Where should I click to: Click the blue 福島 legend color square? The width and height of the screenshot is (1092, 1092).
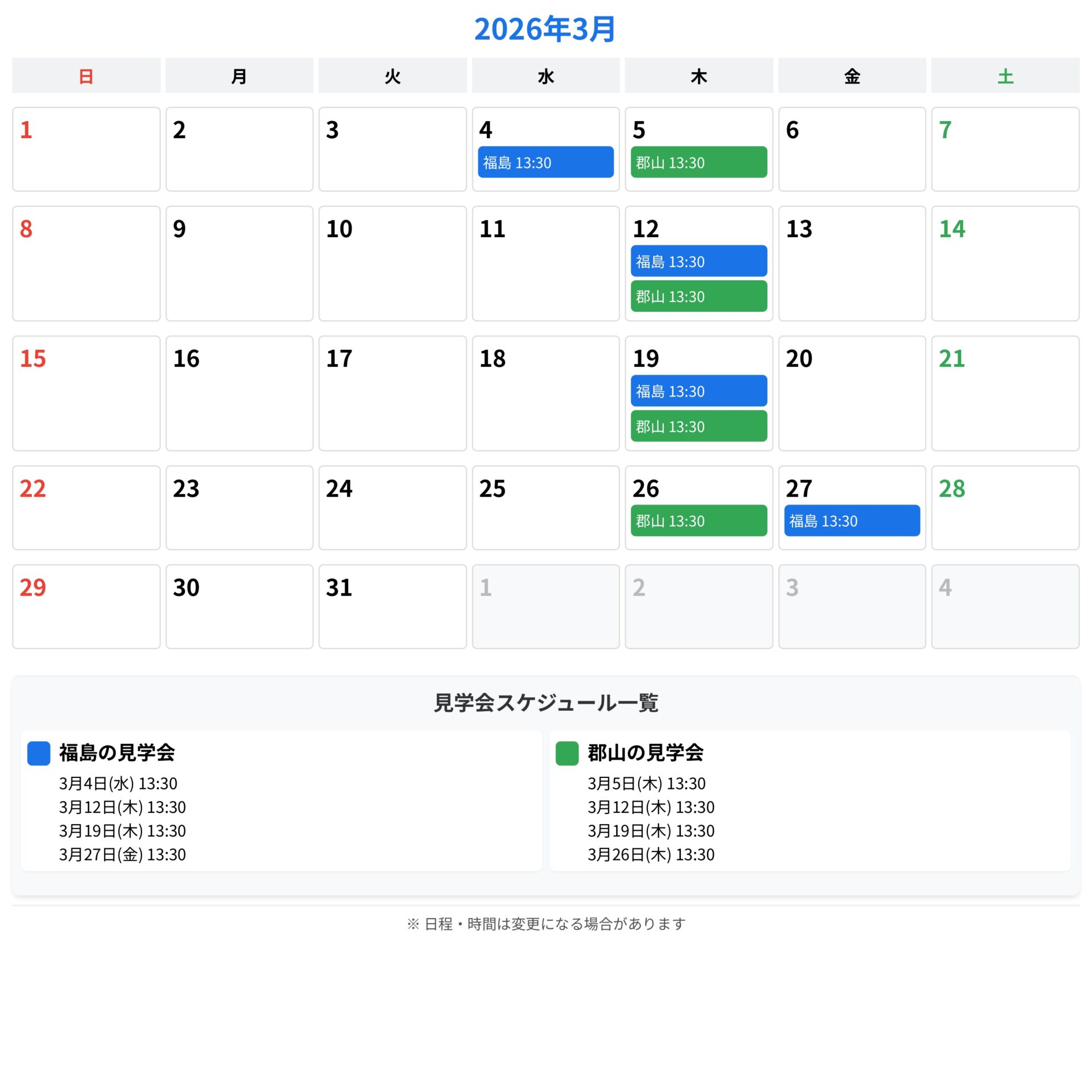39,753
